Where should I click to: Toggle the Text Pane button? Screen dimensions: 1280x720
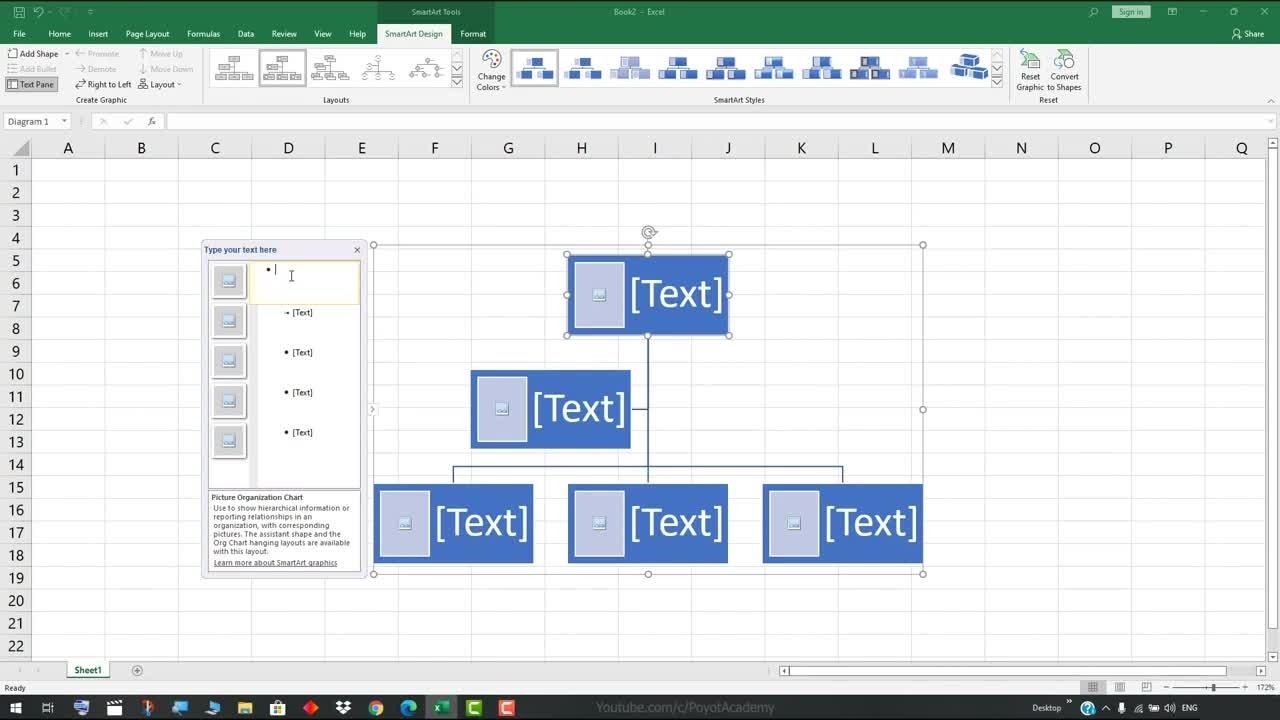(x=31, y=84)
